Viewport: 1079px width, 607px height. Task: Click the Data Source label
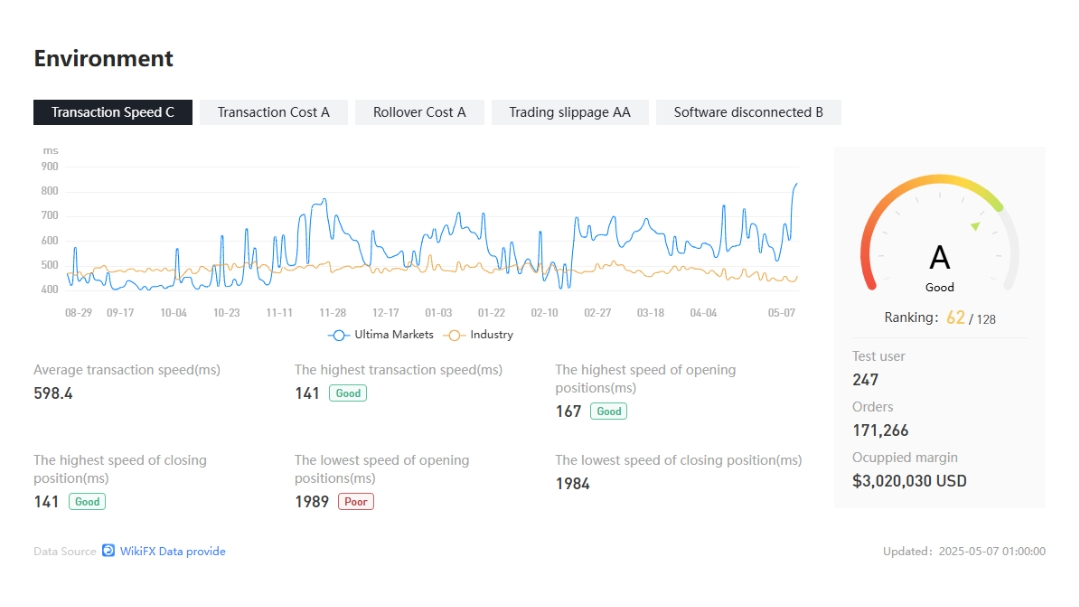click(x=65, y=551)
